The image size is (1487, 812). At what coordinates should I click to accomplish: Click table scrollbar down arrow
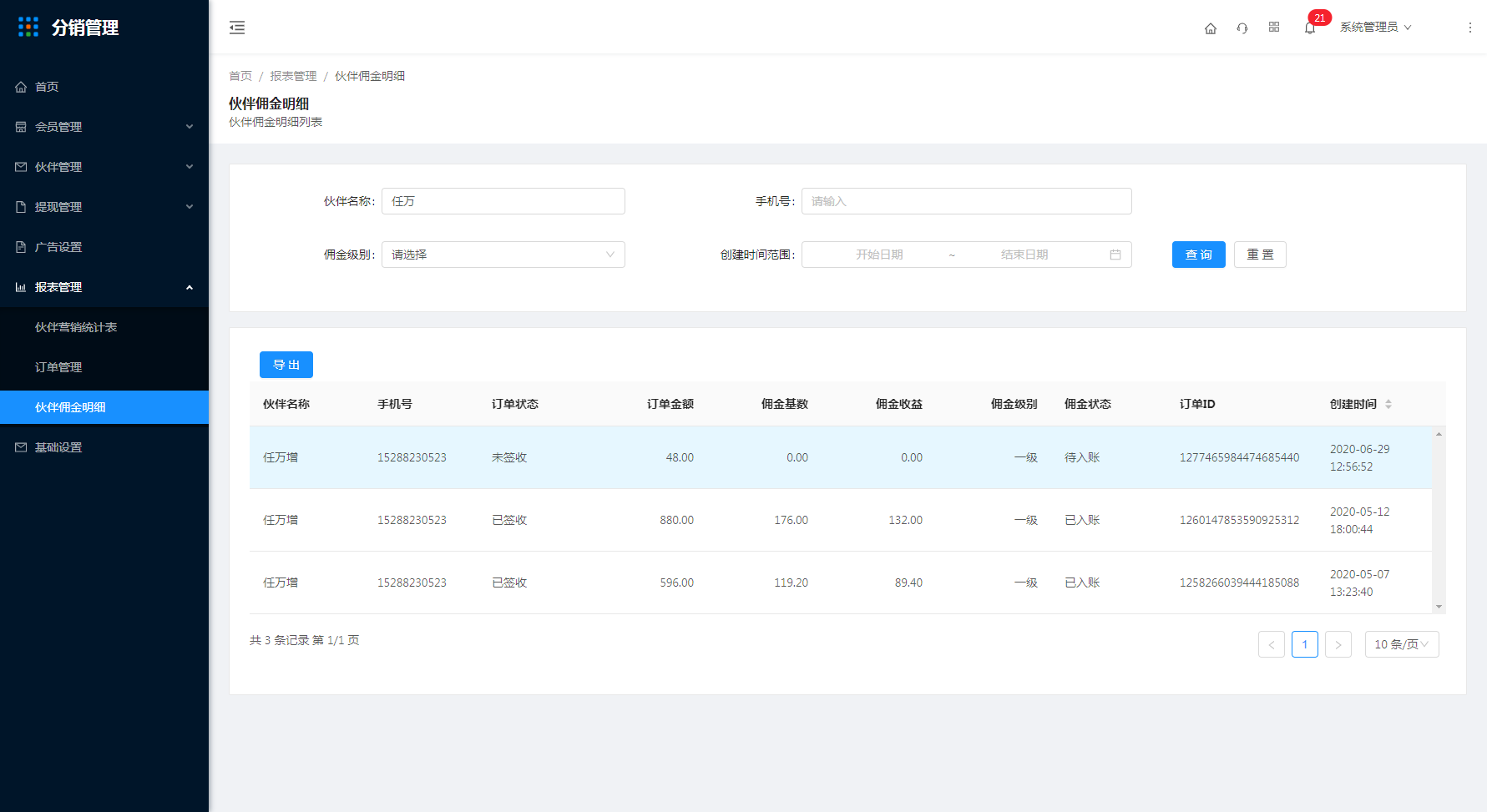coord(1439,607)
